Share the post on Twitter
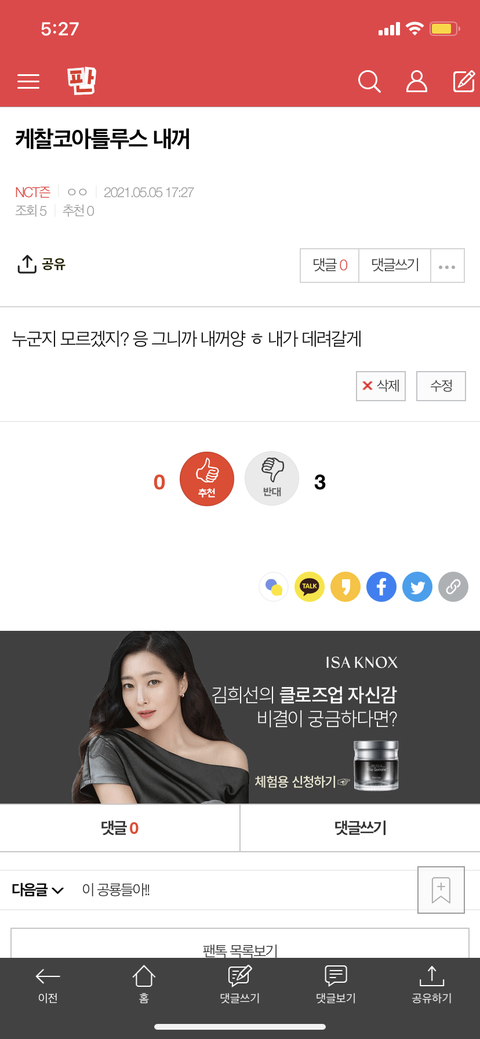Viewport: 480px width, 1039px height. (418, 586)
